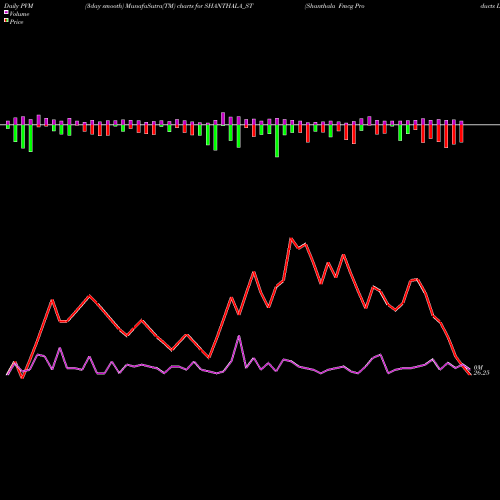Click the tallest spike of the purple volume line

pyautogui.click(x=239, y=336)
